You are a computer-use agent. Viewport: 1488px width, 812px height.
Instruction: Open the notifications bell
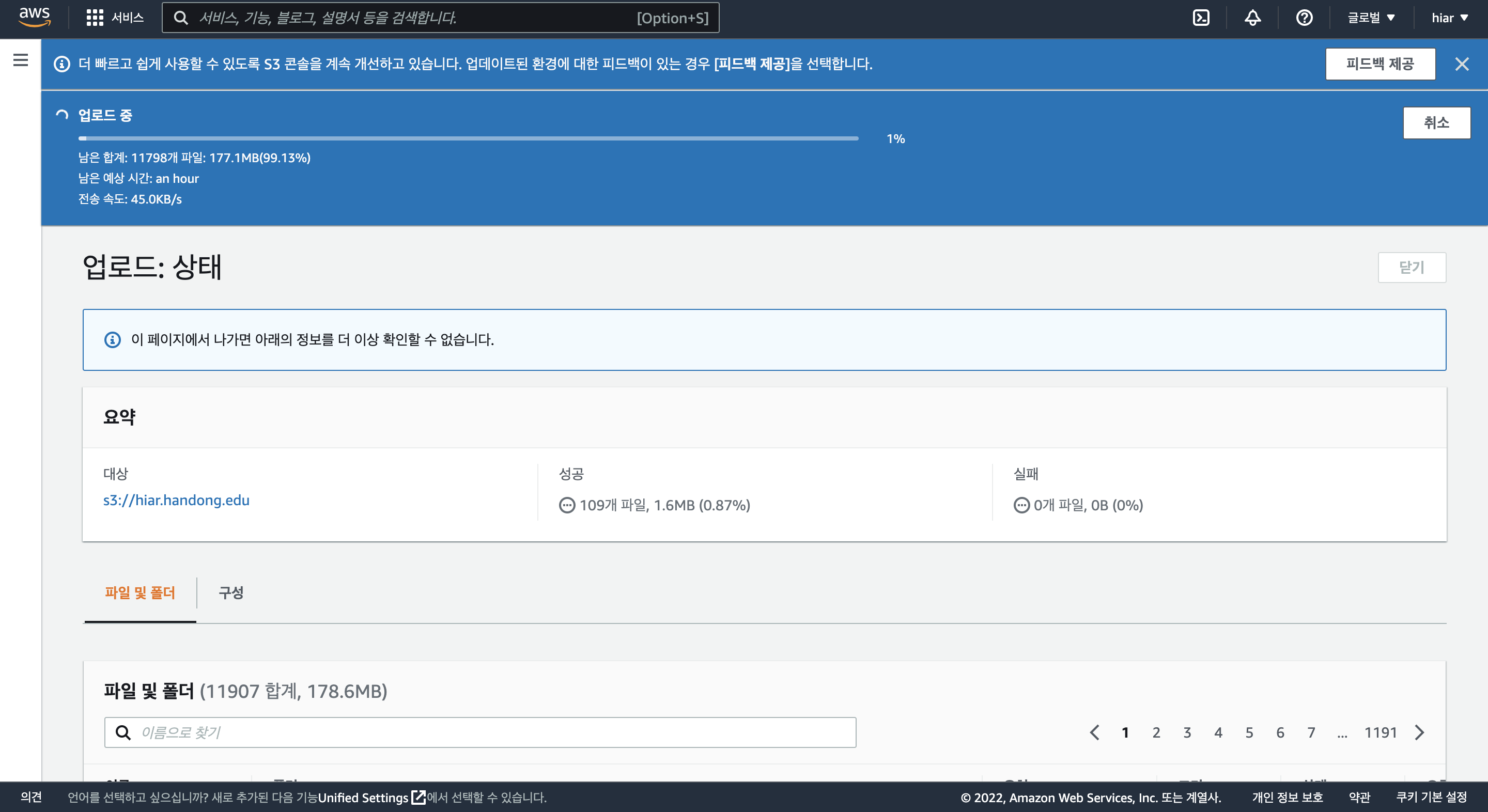coord(1252,18)
